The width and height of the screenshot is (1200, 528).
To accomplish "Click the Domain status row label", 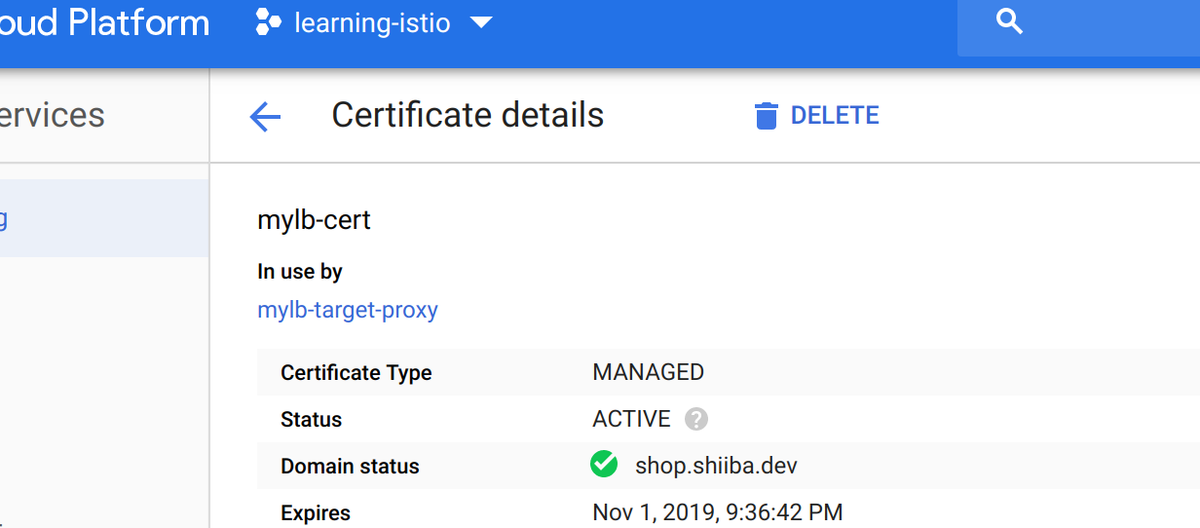I will click(350, 467).
